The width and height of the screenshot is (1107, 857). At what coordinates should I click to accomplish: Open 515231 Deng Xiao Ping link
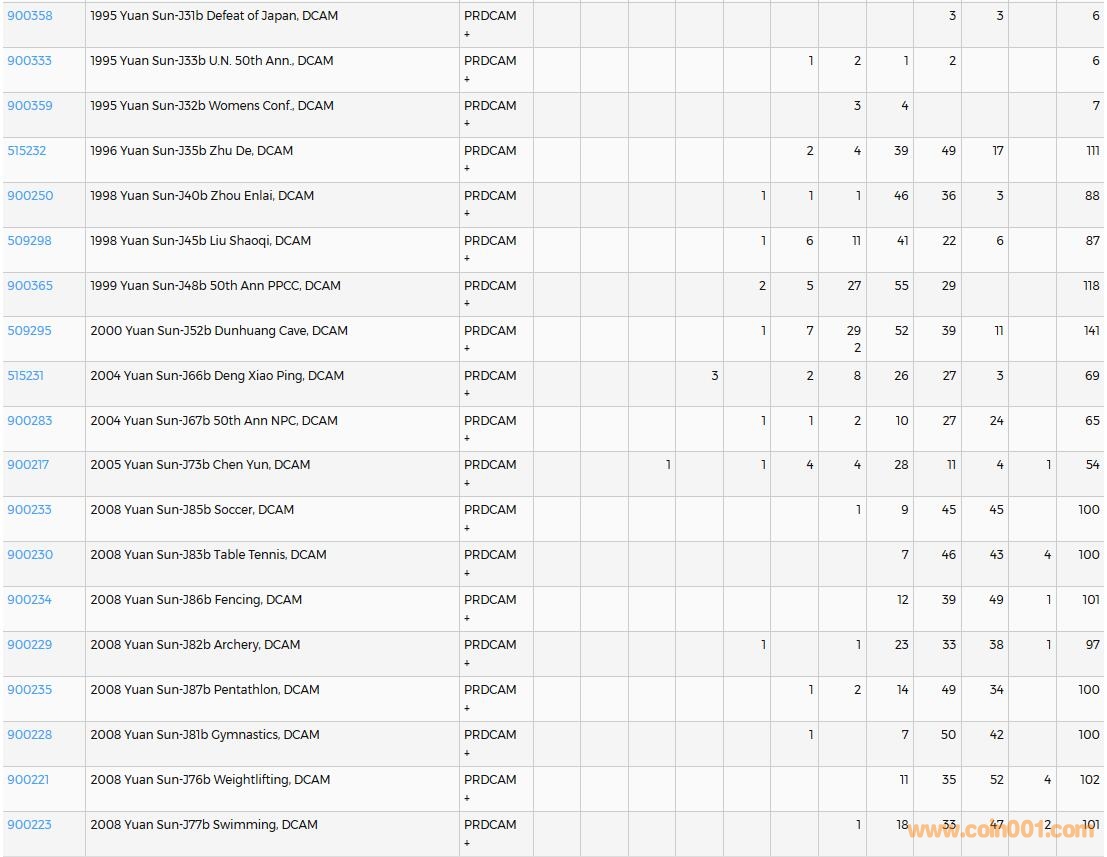coord(26,376)
